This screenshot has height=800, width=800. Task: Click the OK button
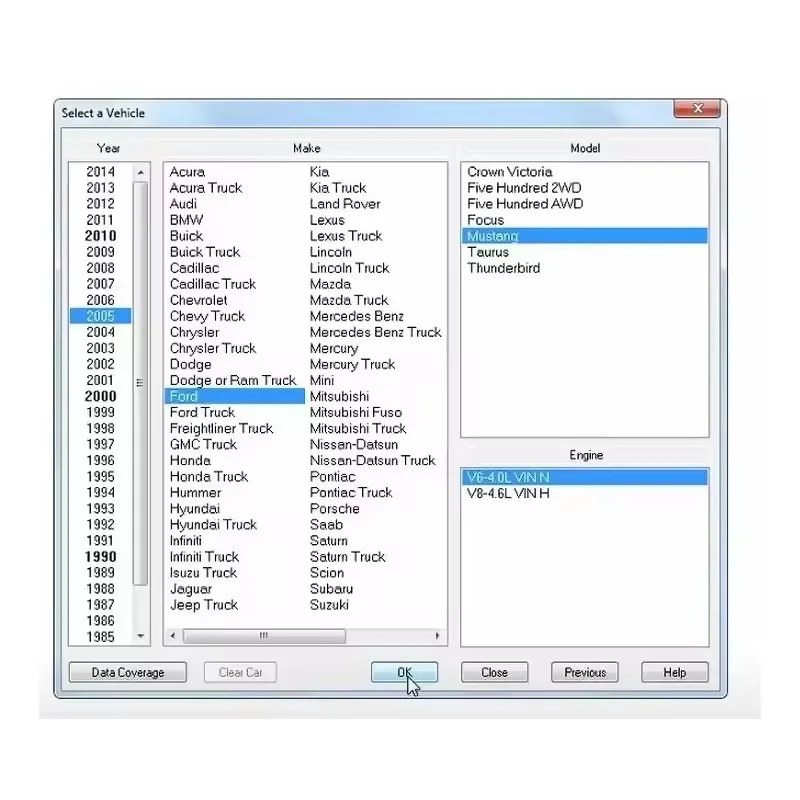click(x=404, y=672)
